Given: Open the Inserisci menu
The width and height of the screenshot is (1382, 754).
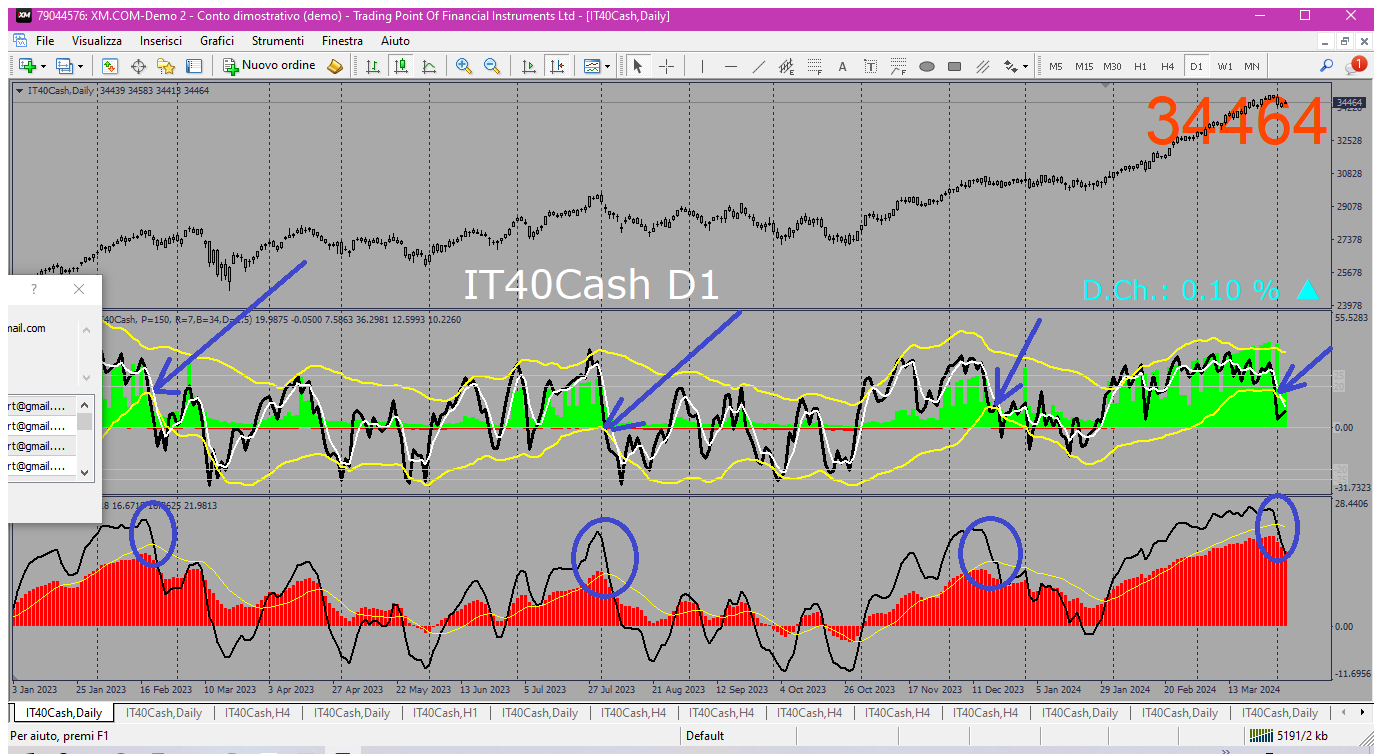Looking at the screenshot, I should pos(161,41).
